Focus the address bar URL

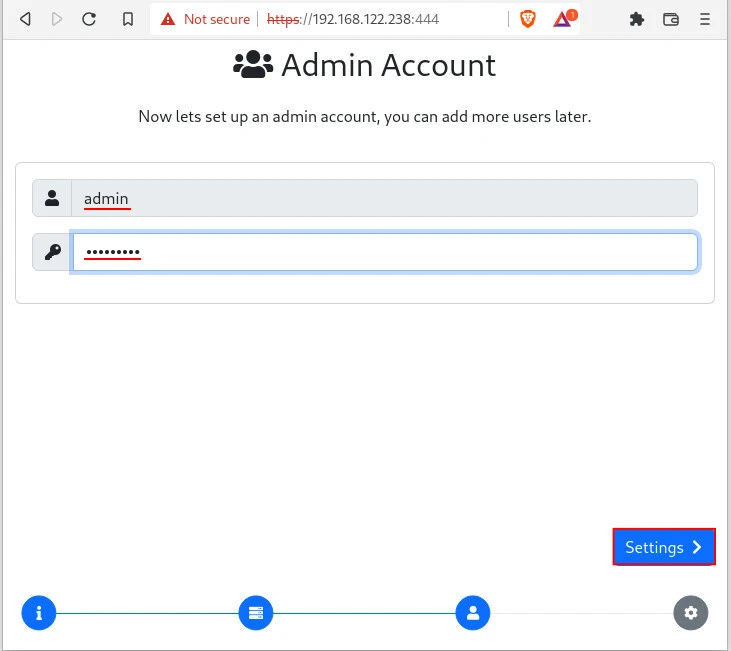(380, 19)
